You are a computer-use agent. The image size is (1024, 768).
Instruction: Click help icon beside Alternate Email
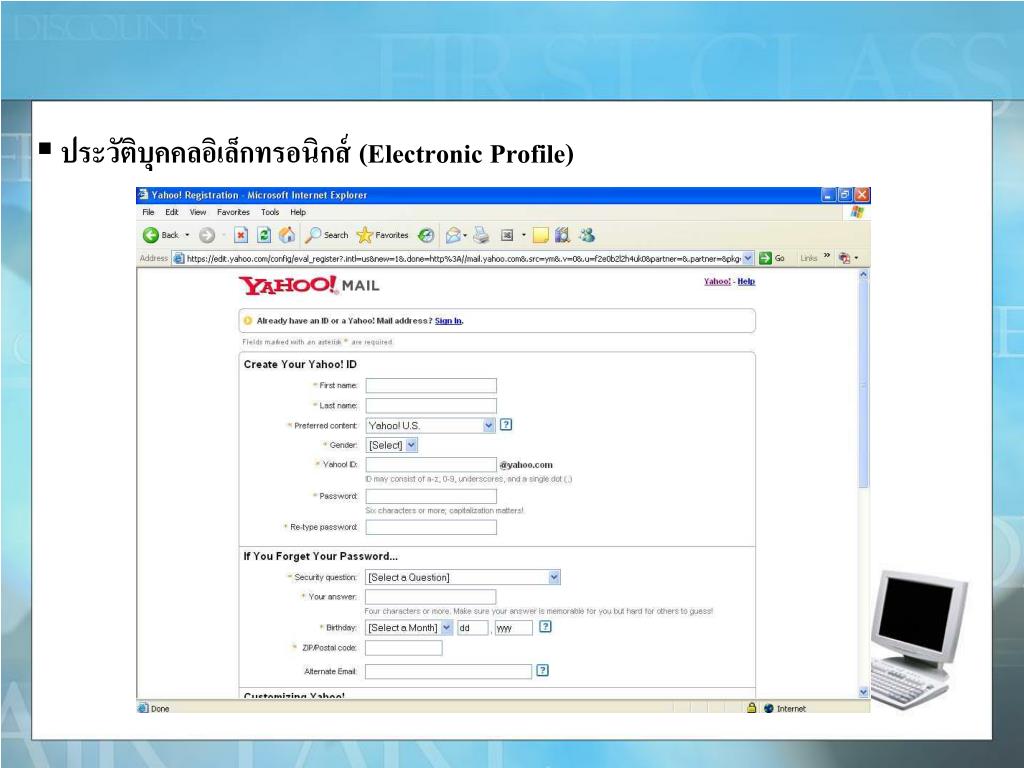click(542, 670)
